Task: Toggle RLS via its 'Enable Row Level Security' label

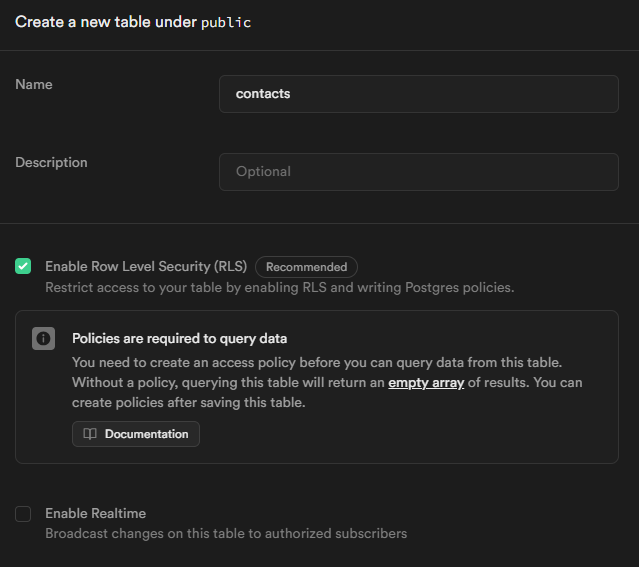Action: pyautogui.click(x=146, y=266)
